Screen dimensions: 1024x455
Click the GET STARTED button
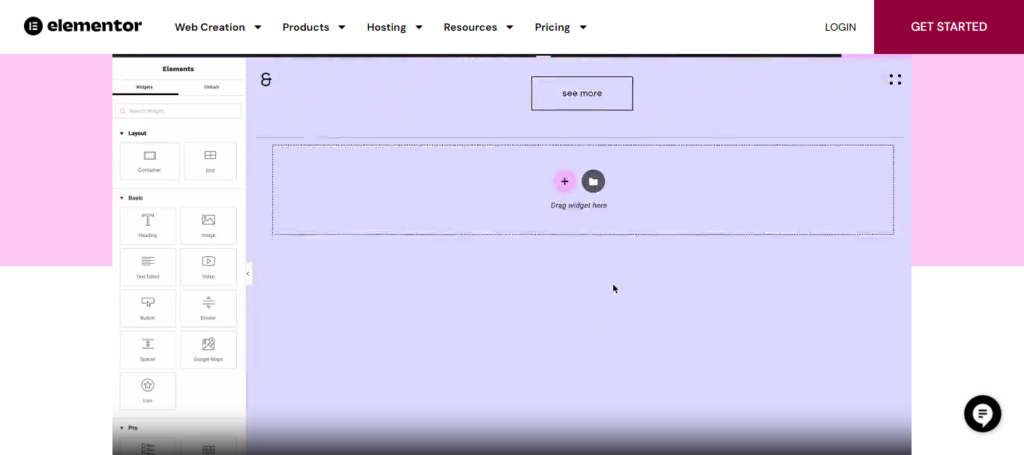(948, 27)
